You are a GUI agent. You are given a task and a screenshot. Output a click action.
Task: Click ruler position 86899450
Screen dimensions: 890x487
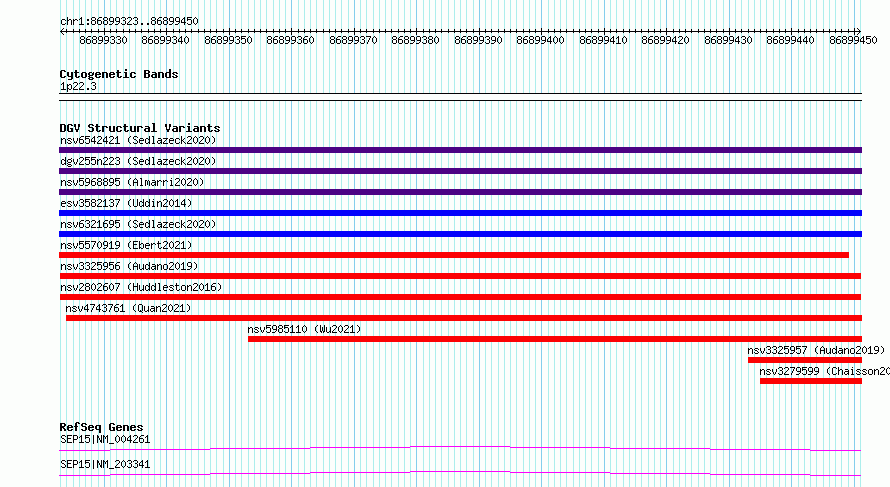(x=853, y=40)
